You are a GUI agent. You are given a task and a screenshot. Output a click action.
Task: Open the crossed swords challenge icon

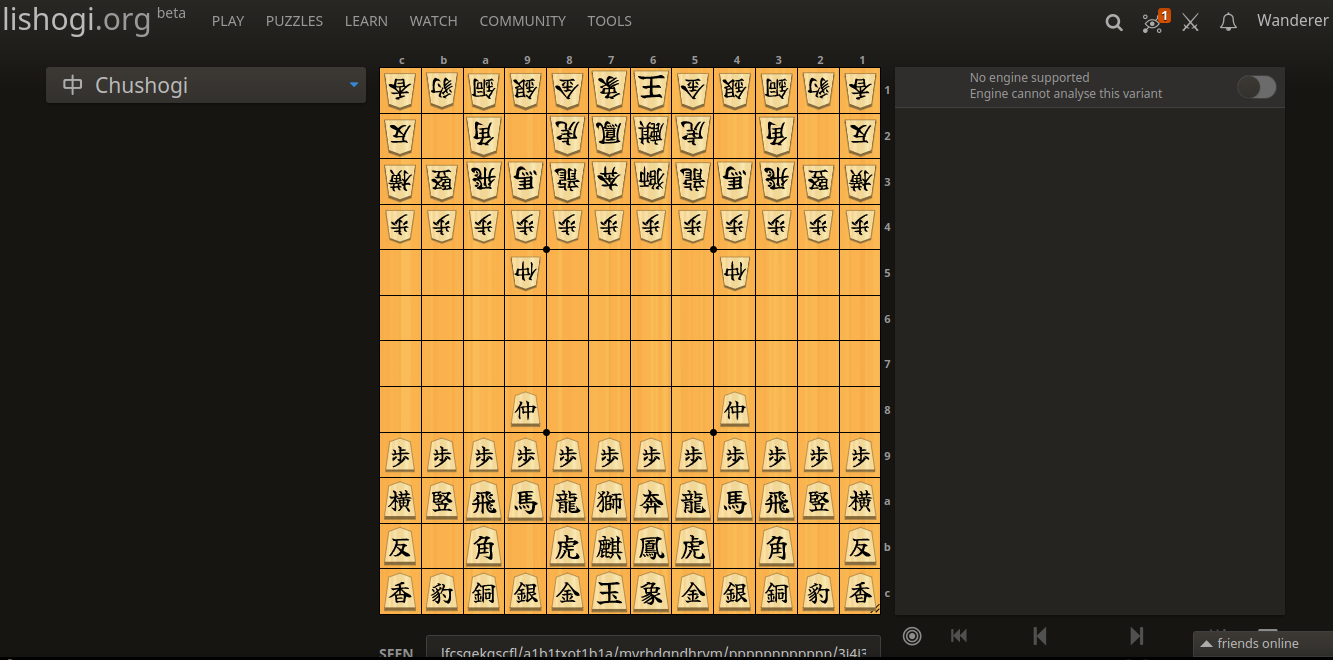click(x=1190, y=22)
